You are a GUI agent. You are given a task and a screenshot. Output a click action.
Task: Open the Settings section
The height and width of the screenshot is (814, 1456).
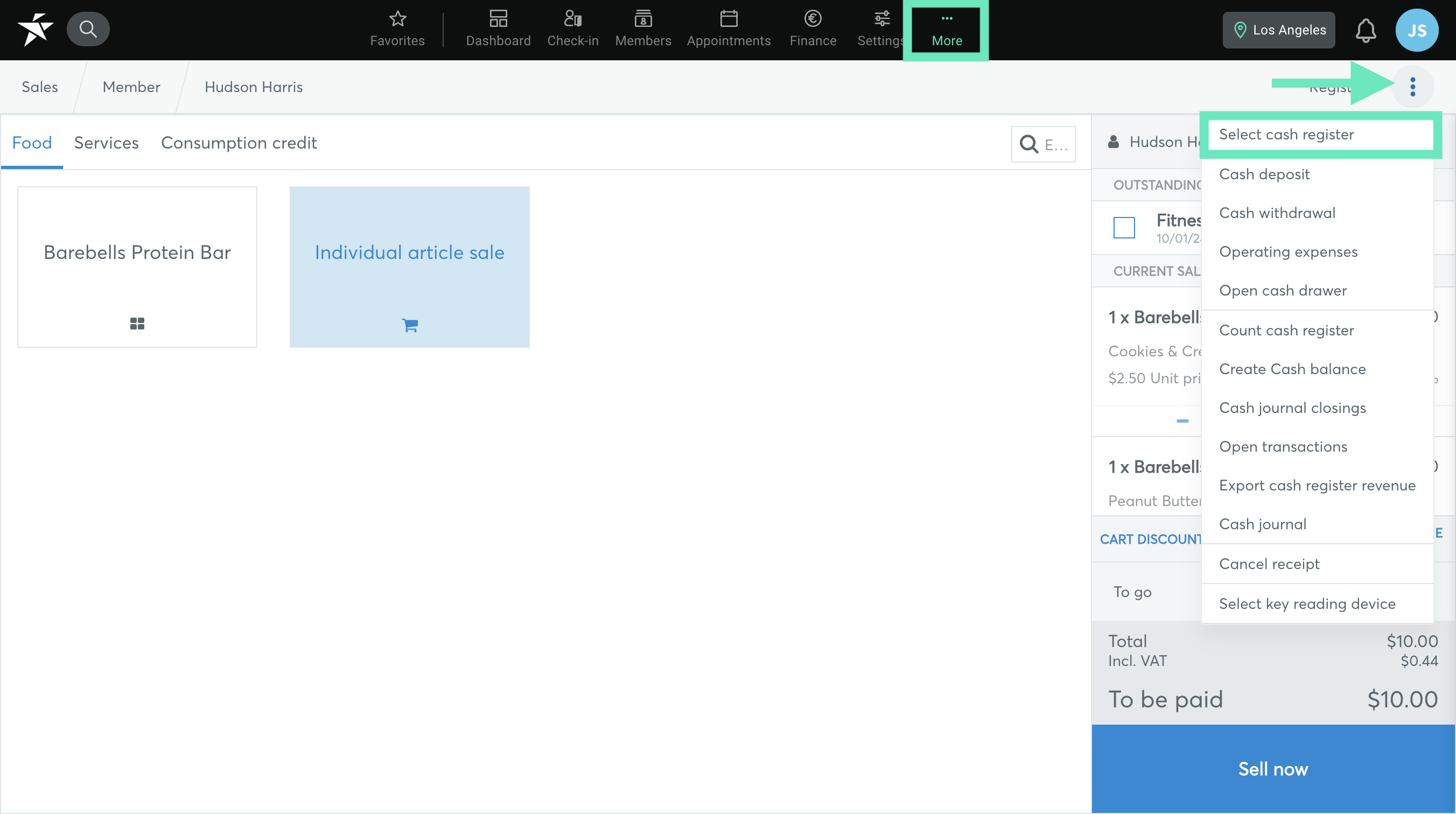click(x=880, y=30)
